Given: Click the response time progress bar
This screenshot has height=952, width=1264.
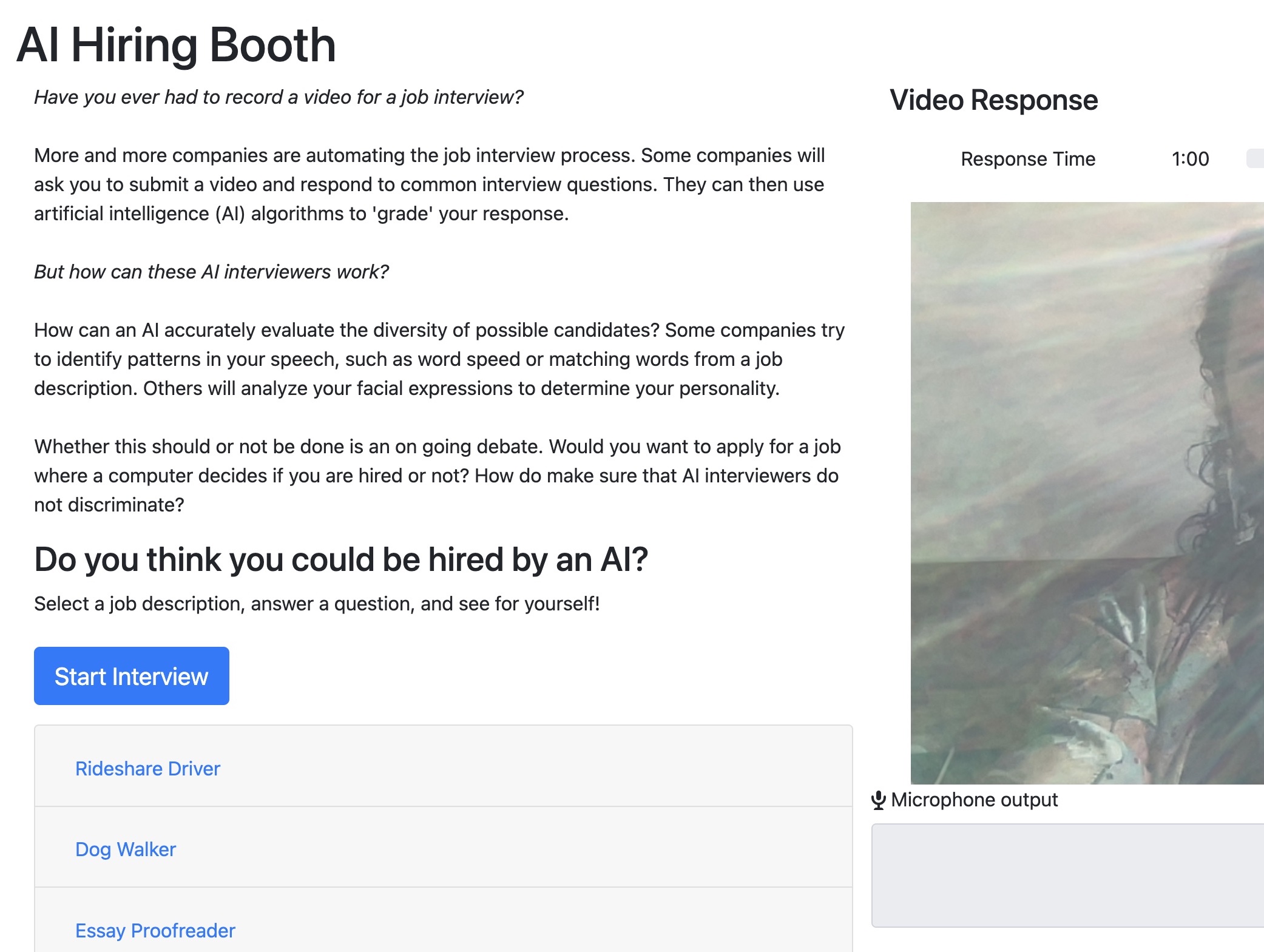Looking at the screenshot, I should [1255, 159].
